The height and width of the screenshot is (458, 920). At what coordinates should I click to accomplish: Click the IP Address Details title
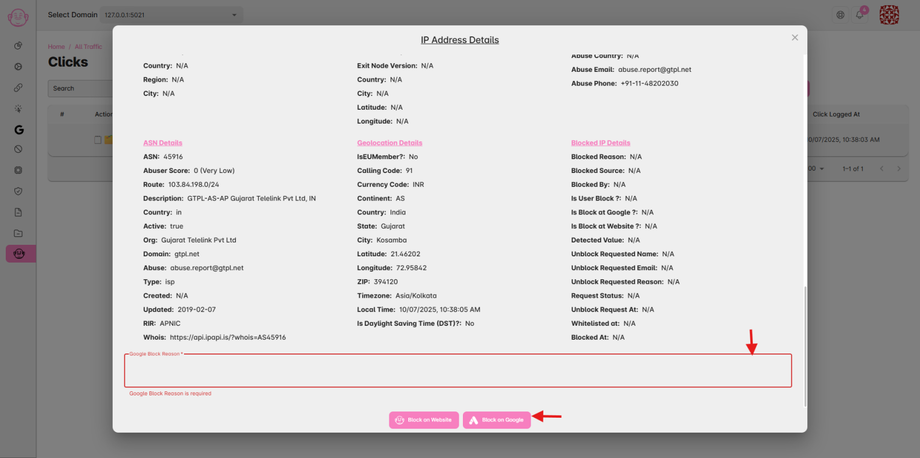(460, 40)
